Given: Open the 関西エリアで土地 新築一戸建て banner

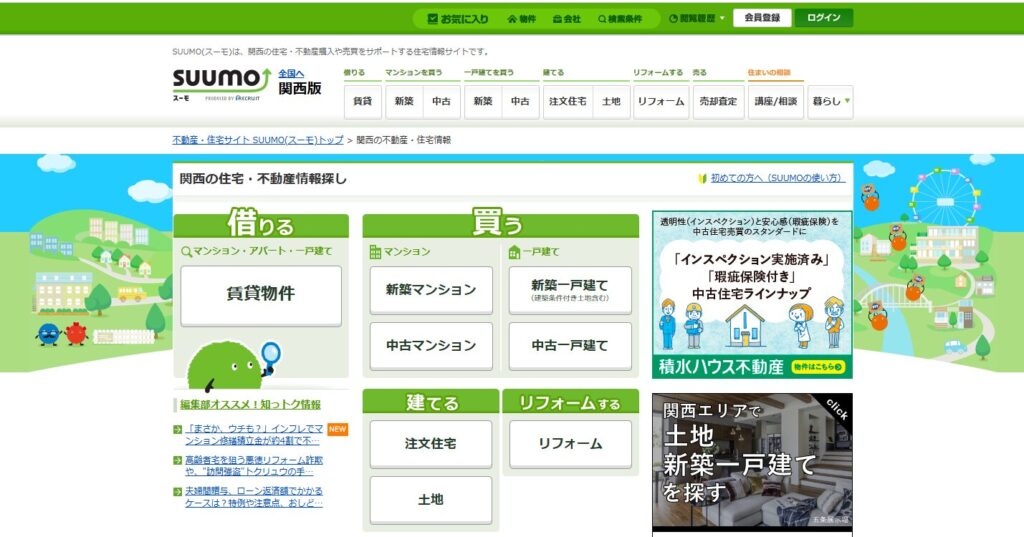Looking at the screenshot, I should pyautogui.click(x=752, y=461).
